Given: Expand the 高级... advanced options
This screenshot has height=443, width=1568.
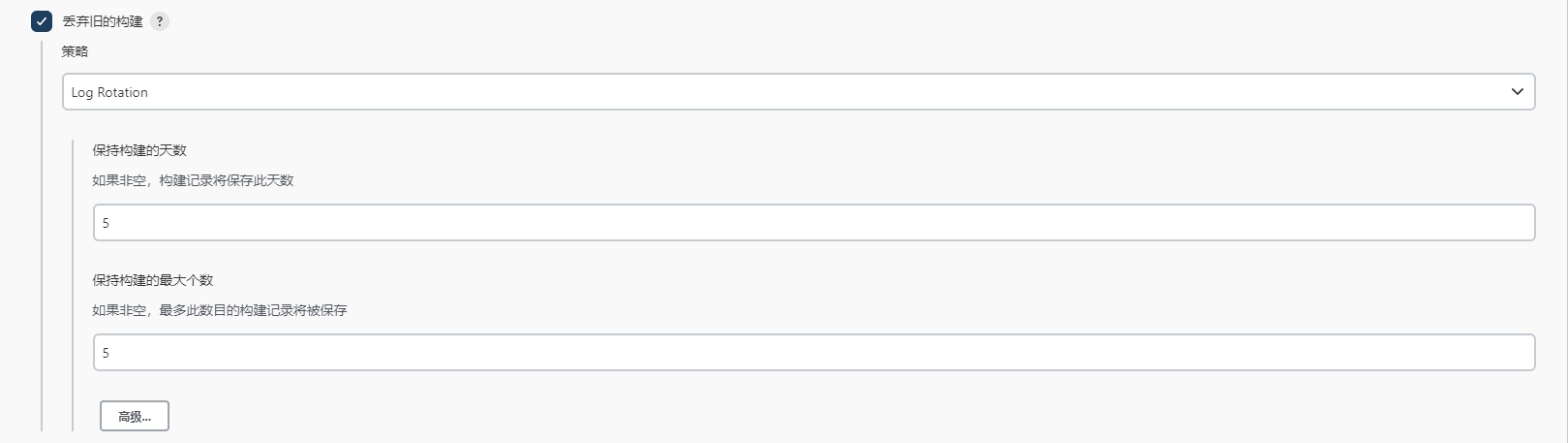Looking at the screenshot, I should tap(135, 416).
